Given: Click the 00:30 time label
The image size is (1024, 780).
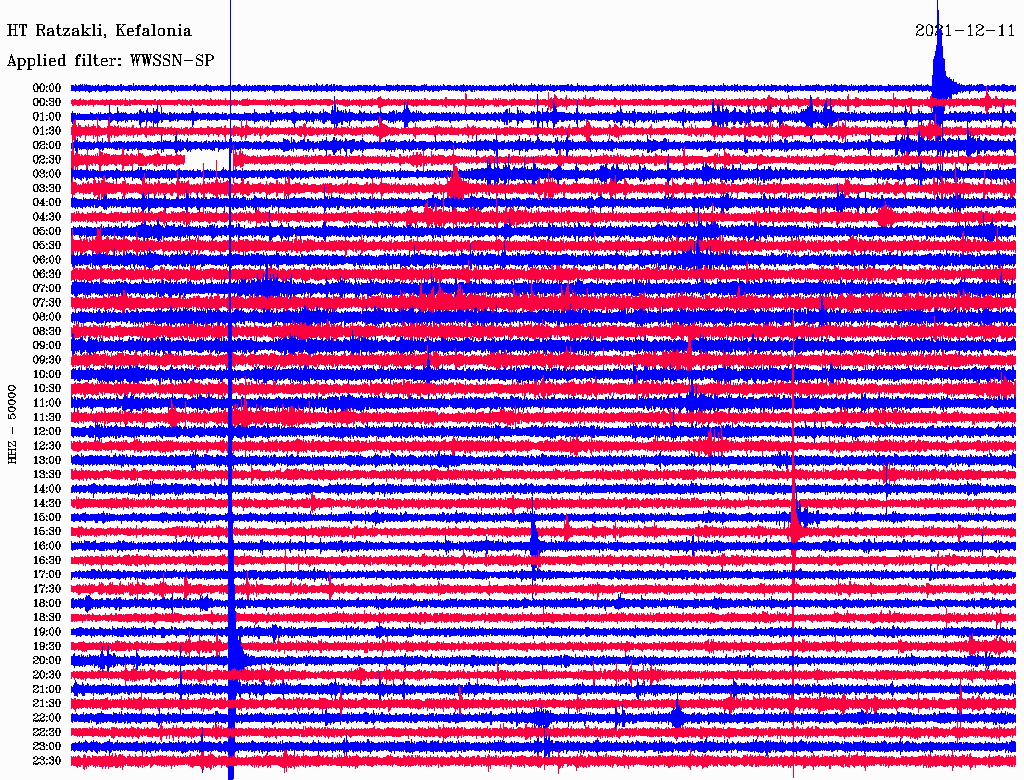Looking at the screenshot, I should 47,102.
